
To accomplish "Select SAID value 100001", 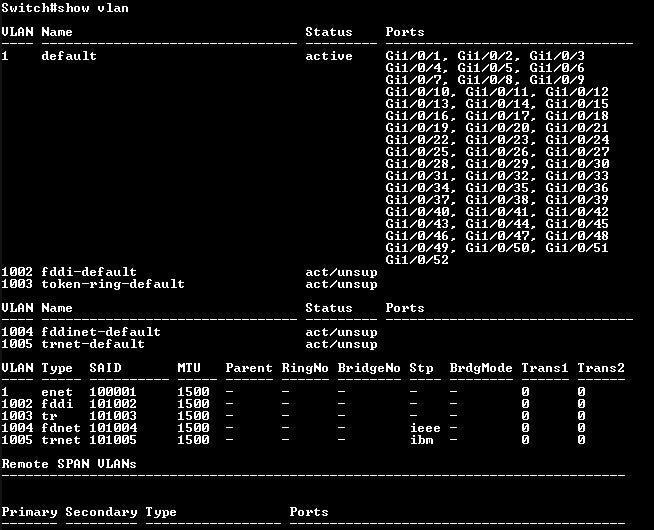I will pyautogui.click(x=113, y=392).
